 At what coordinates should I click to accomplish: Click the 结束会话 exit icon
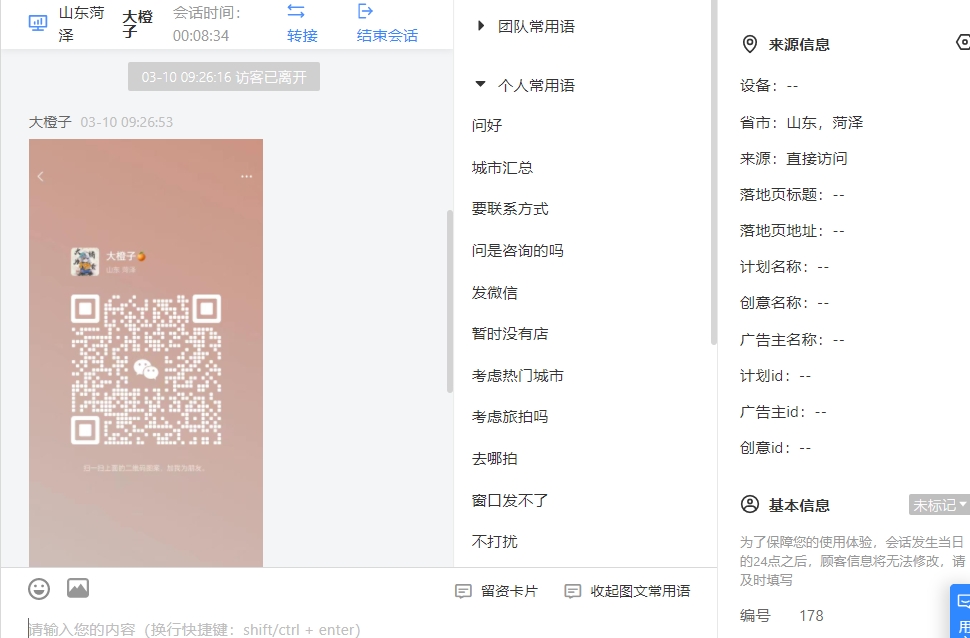(366, 11)
